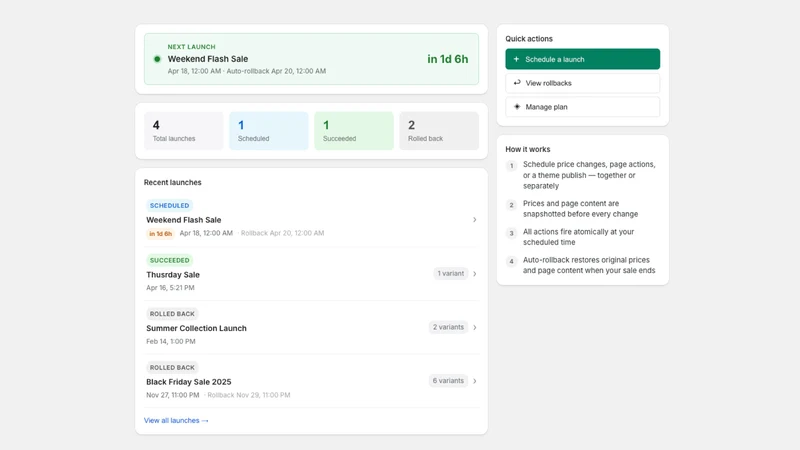Select the Rolled back stat card

439,131
